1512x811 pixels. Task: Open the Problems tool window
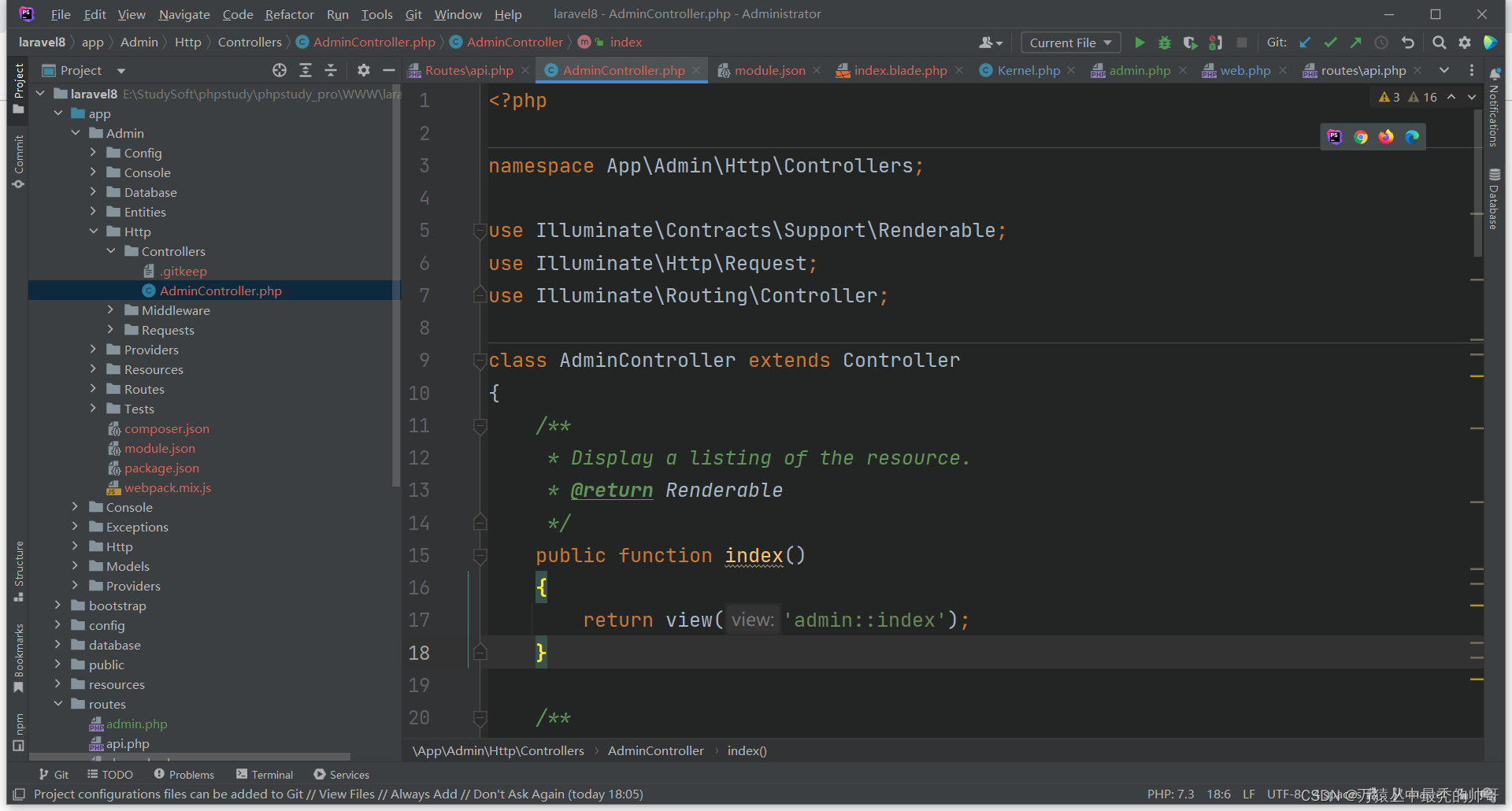[184, 775]
